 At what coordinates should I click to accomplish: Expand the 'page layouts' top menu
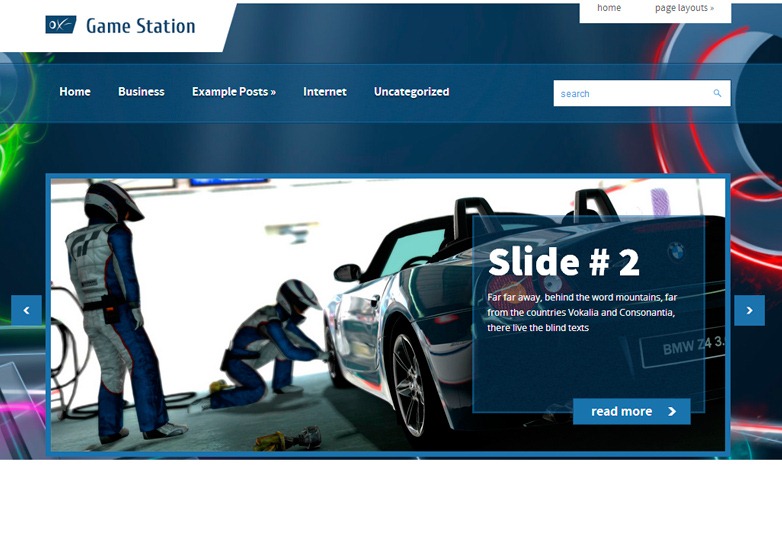click(x=684, y=8)
